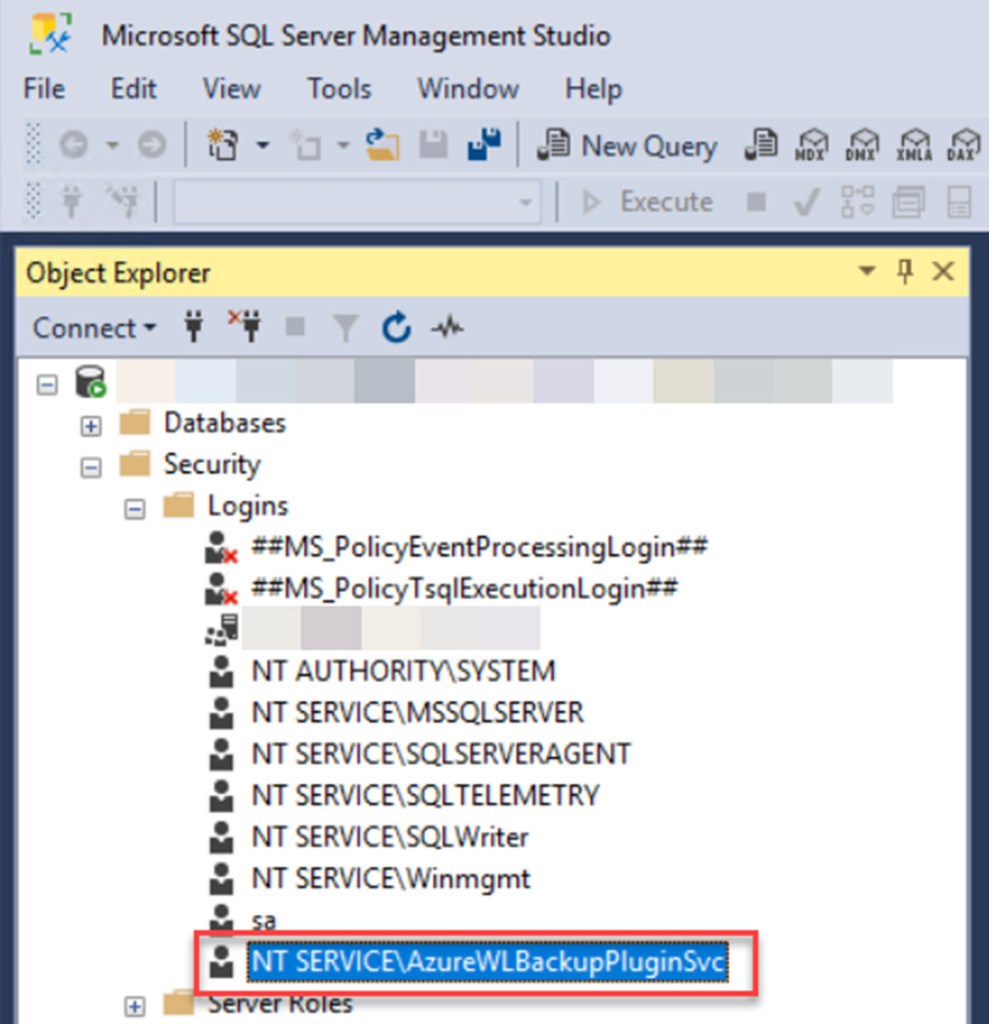The height and width of the screenshot is (1024, 989).
Task: Expand the Databases folder node
Action: [91, 425]
